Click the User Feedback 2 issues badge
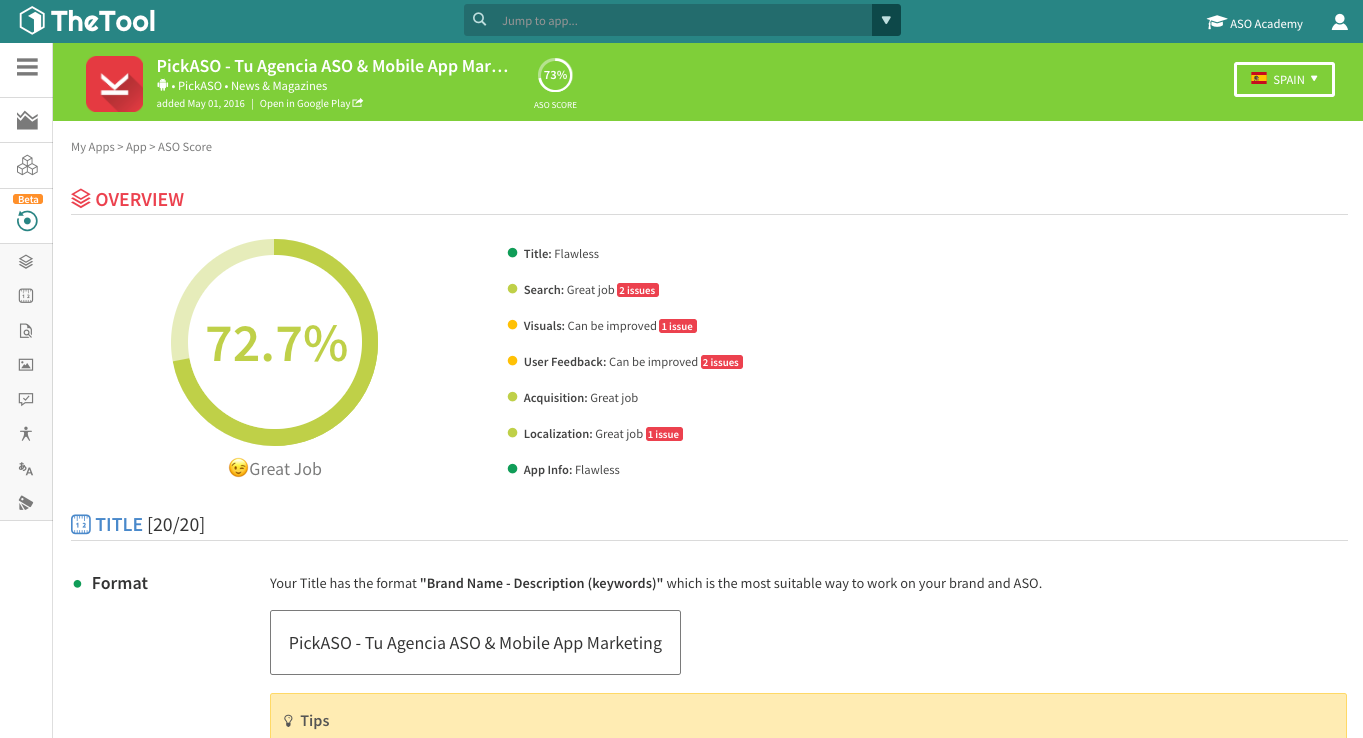 722,362
